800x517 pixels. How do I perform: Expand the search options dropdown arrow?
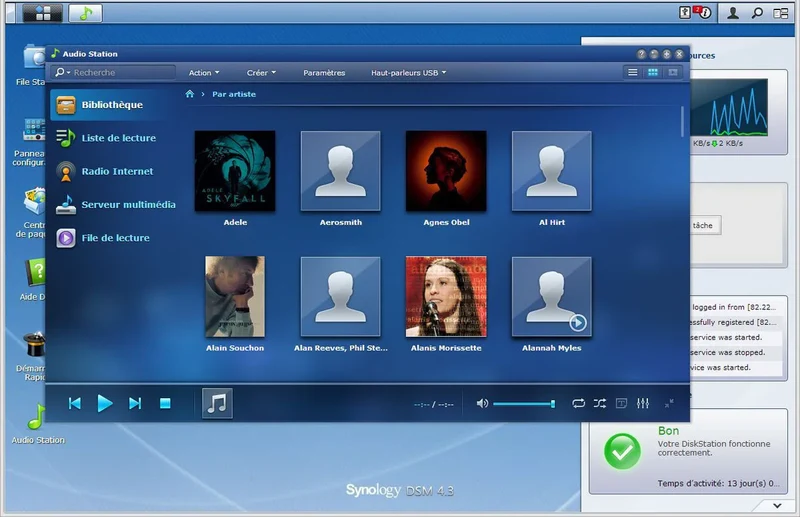tap(68, 73)
